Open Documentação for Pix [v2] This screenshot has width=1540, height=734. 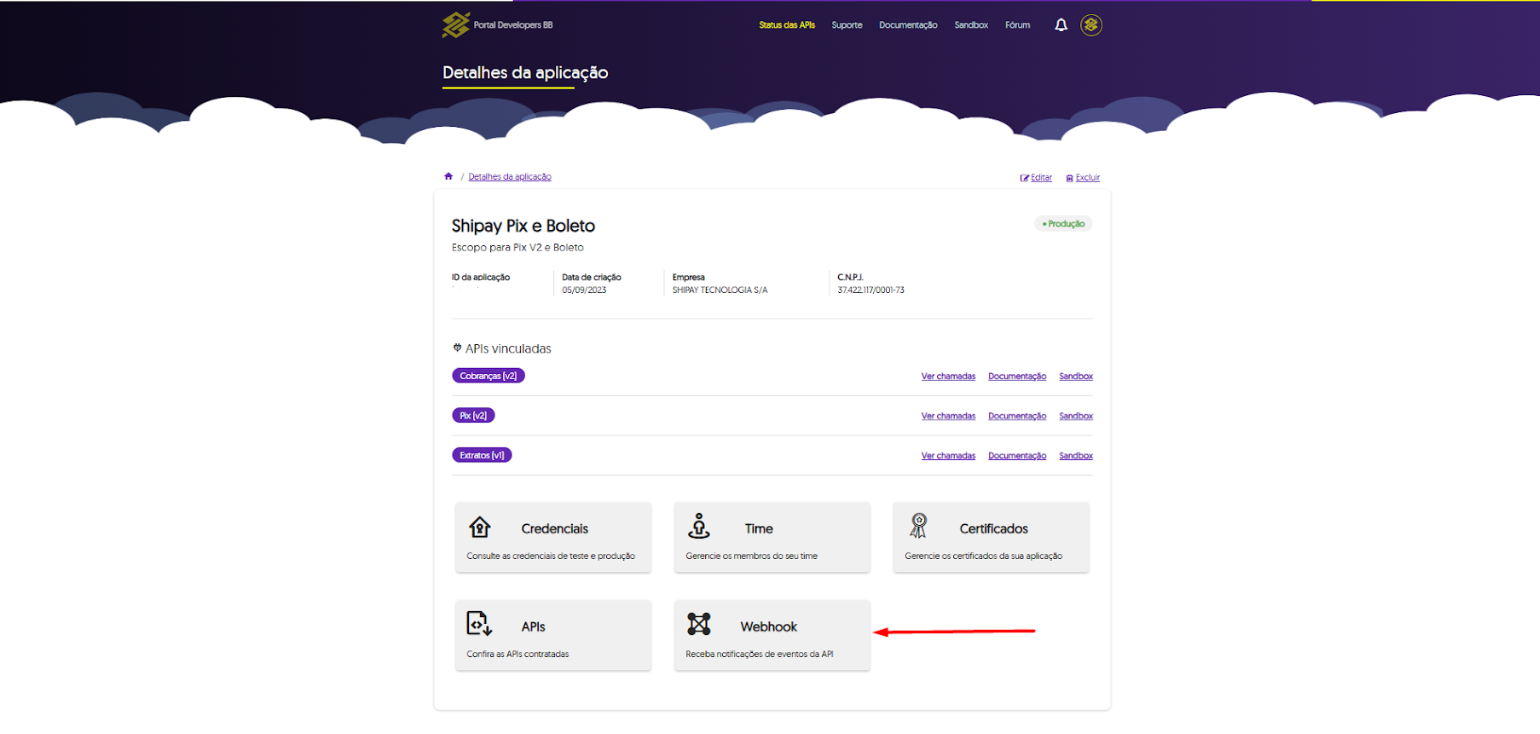pyautogui.click(x=1017, y=415)
